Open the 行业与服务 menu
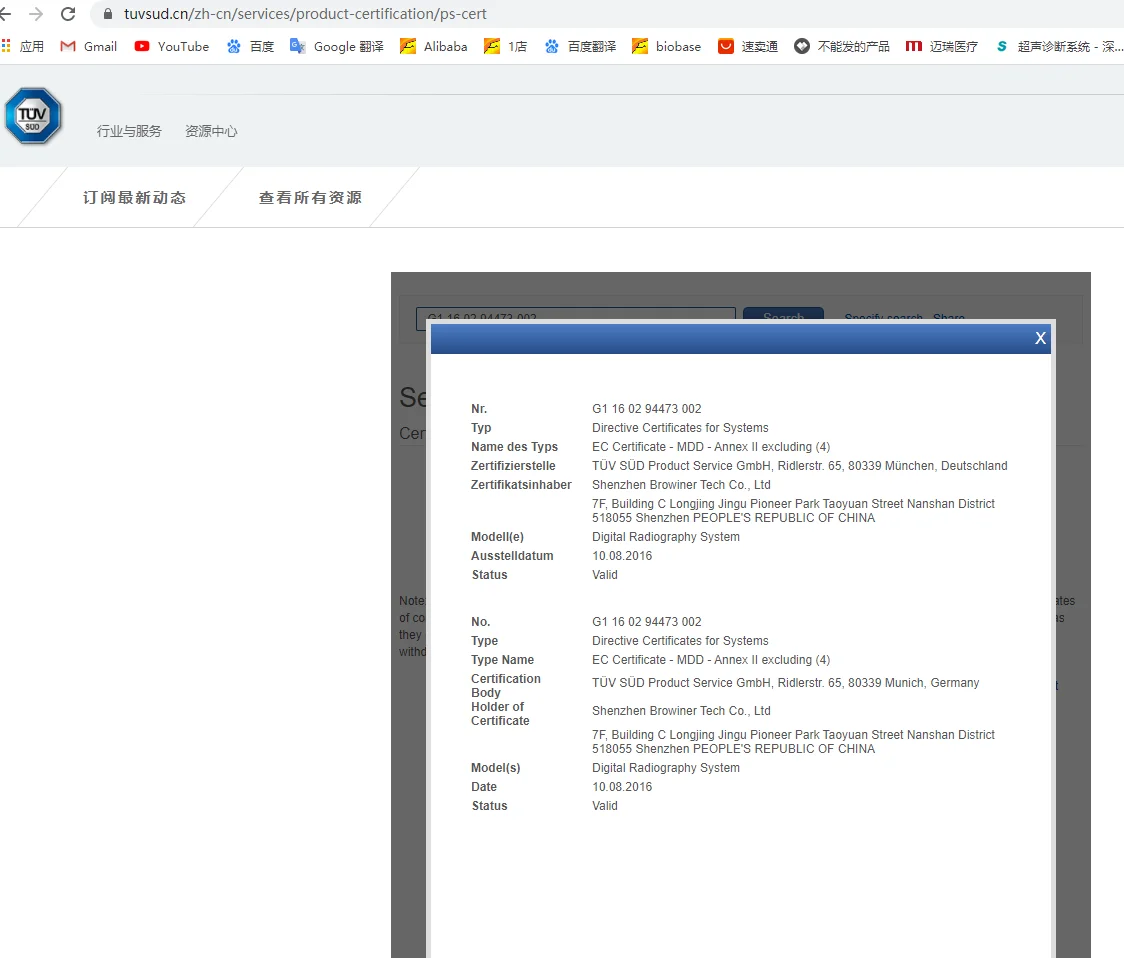 pyautogui.click(x=129, y=131)
